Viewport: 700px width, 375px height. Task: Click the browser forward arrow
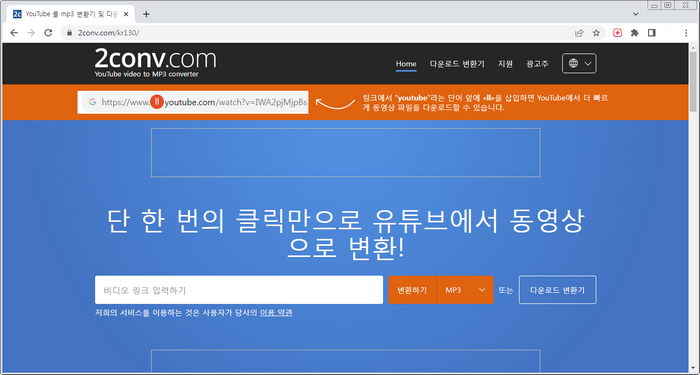(x=31, y=33)
